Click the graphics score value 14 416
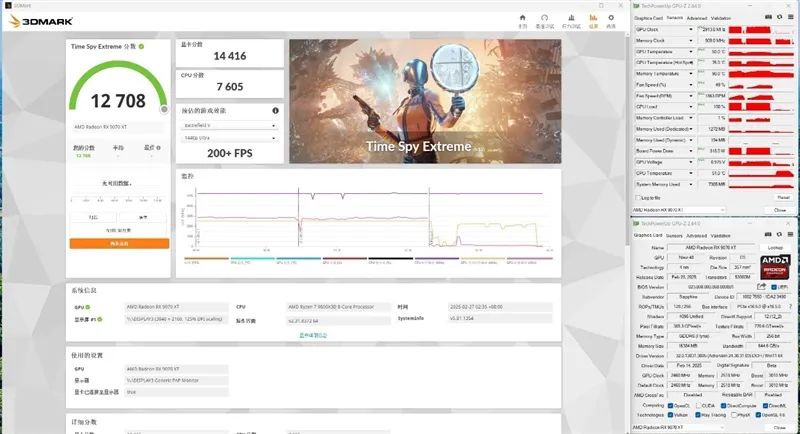Image resolution: width=800 pixels, height=434 pixels. [x=230, y=56]
